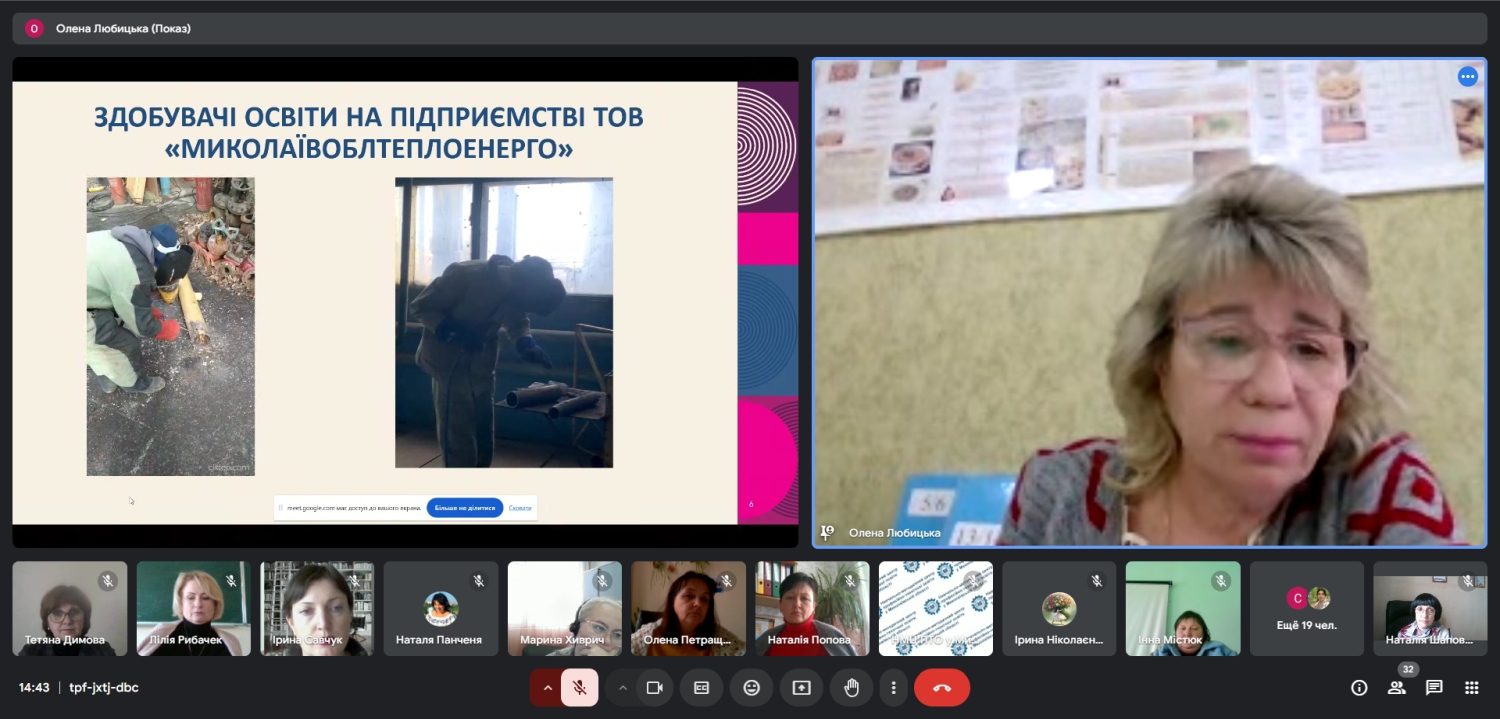Click the shared presentation slide view

coord(405,302)
